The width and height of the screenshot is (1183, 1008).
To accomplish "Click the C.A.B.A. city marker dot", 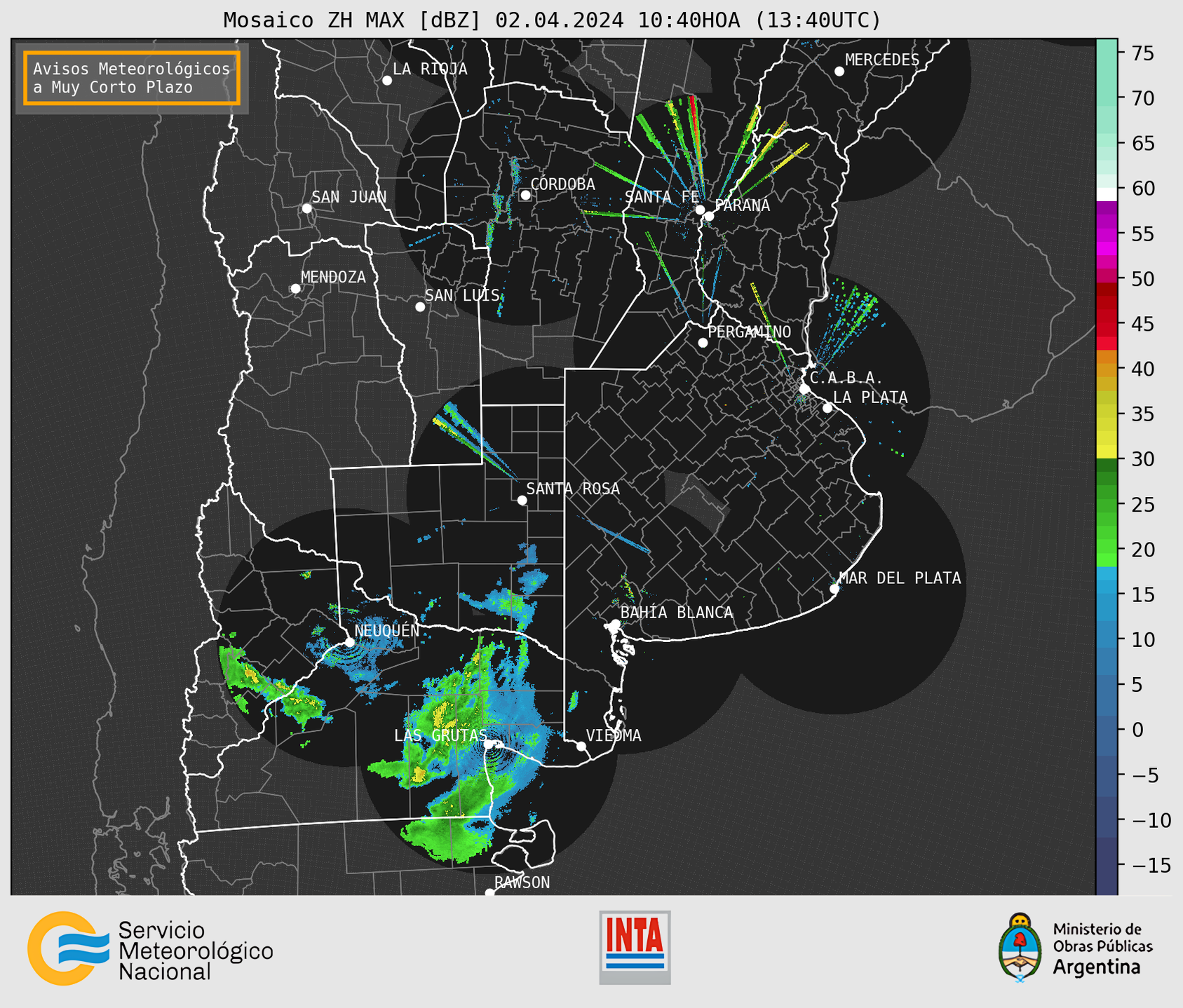I will (x=805, y=389).
